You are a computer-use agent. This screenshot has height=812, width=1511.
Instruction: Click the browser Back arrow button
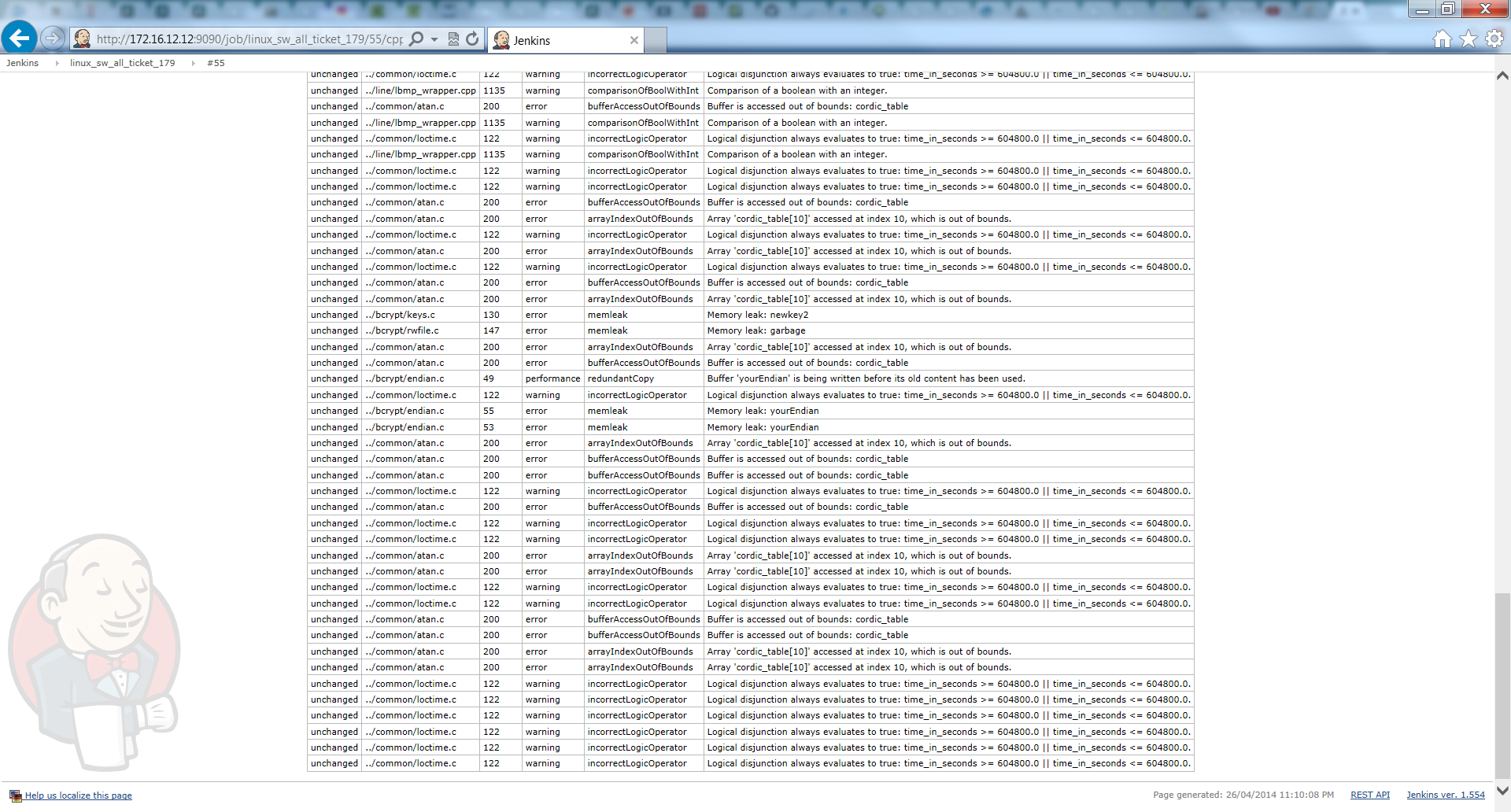click(19, 38)
